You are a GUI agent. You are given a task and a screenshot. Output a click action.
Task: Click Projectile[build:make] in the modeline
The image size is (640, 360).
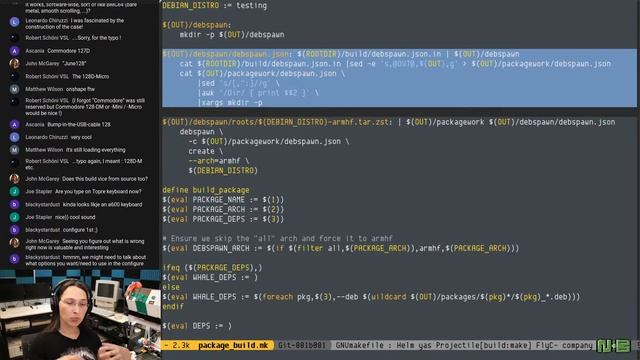point(484,345)
